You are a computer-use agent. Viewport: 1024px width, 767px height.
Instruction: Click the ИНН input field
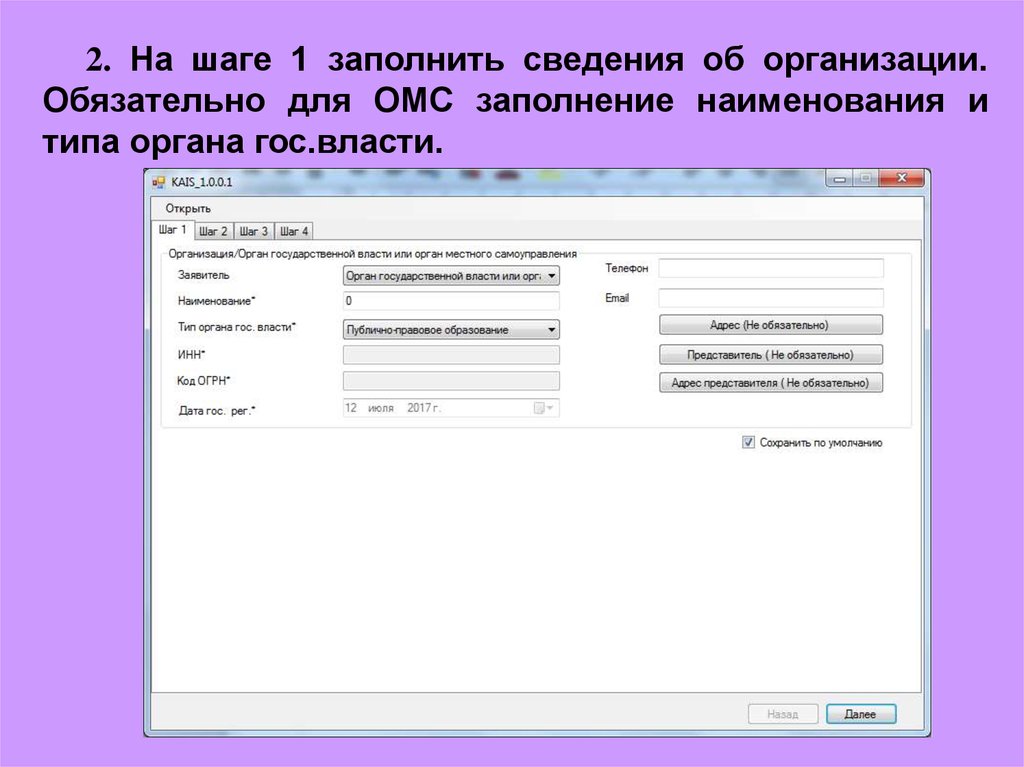451,355
